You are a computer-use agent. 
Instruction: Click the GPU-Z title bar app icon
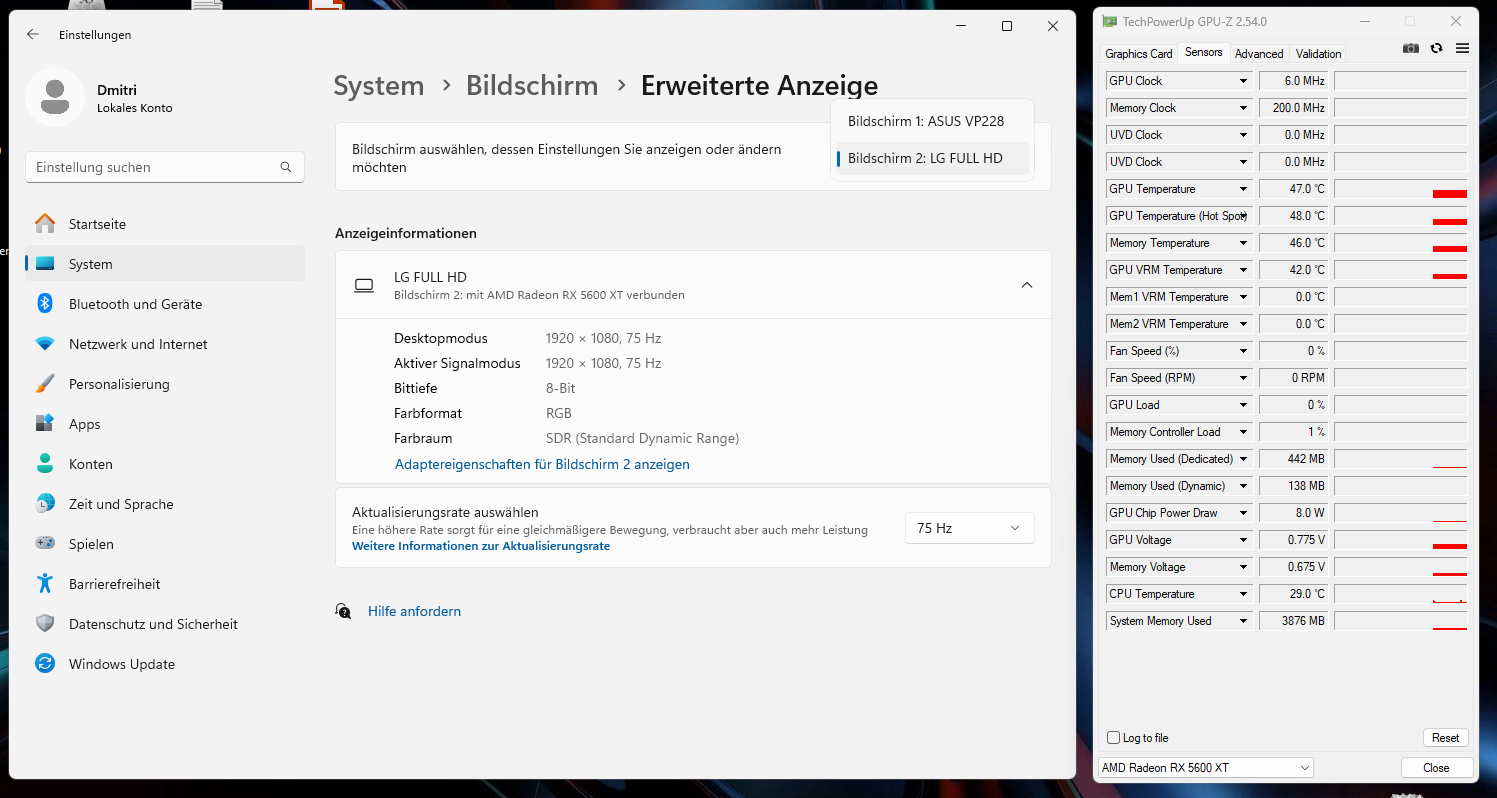pyautogui.click(x=1109, y=21)
